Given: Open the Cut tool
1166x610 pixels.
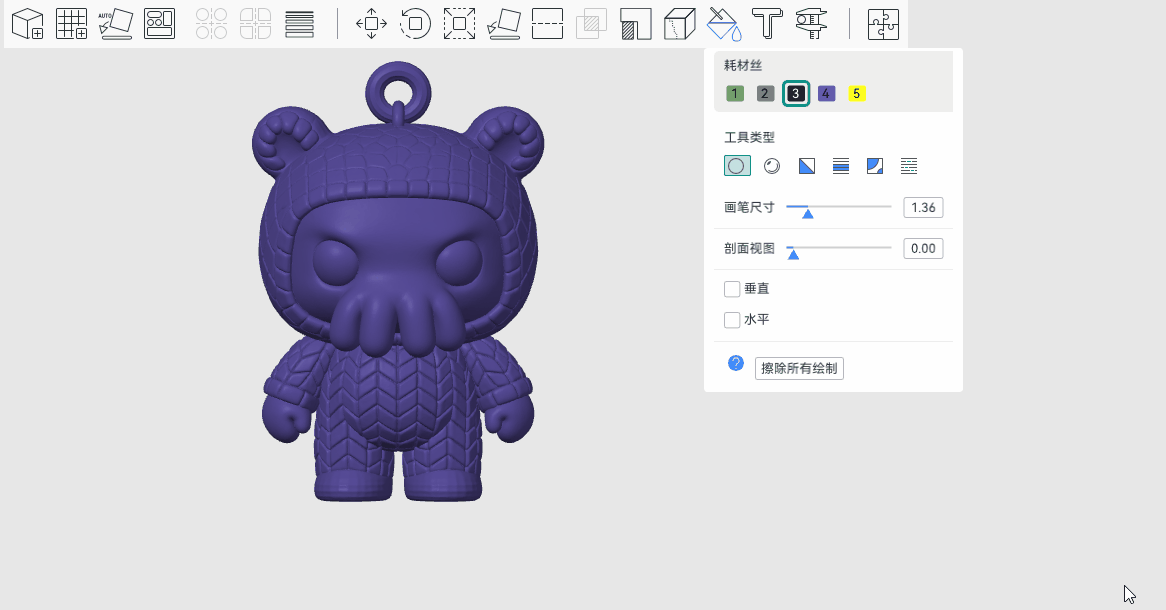Looking at the screenshot, I should (x=547, y=24).
